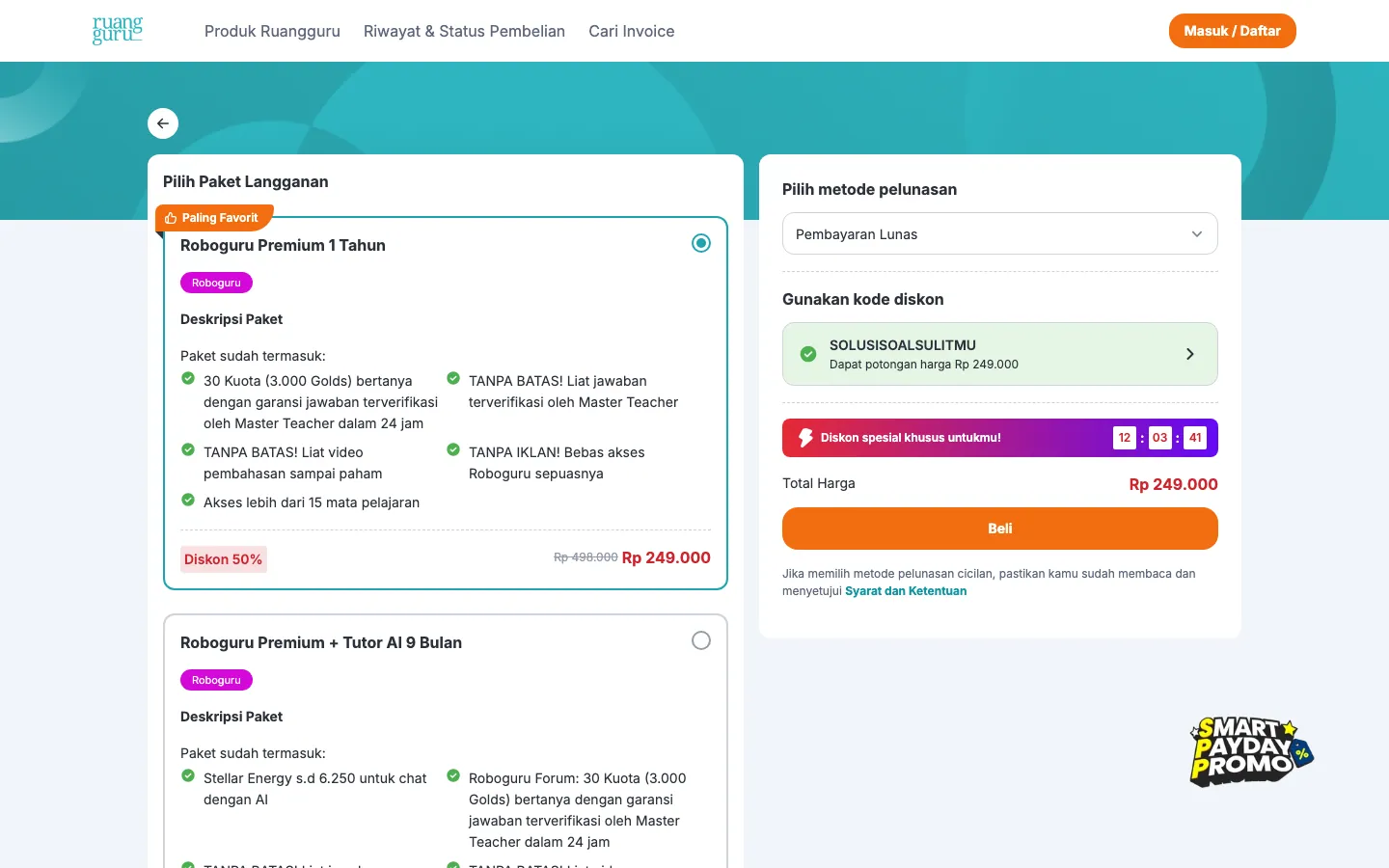Screen dimensions: 1389x868
Task: Select Roboguru Premium 1 Tahun radio button
Action: (701, 243)
